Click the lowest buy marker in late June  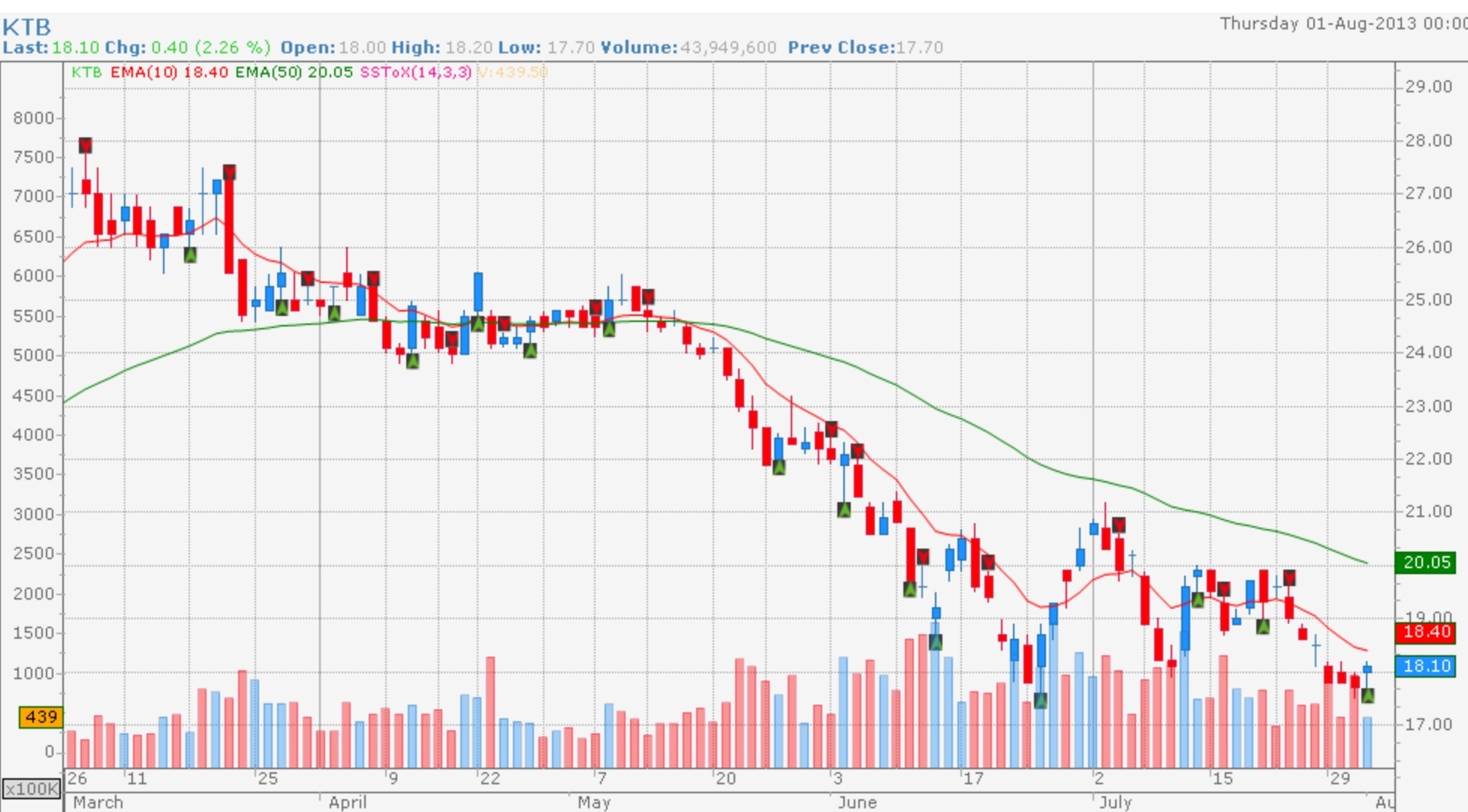[1041, 701]
